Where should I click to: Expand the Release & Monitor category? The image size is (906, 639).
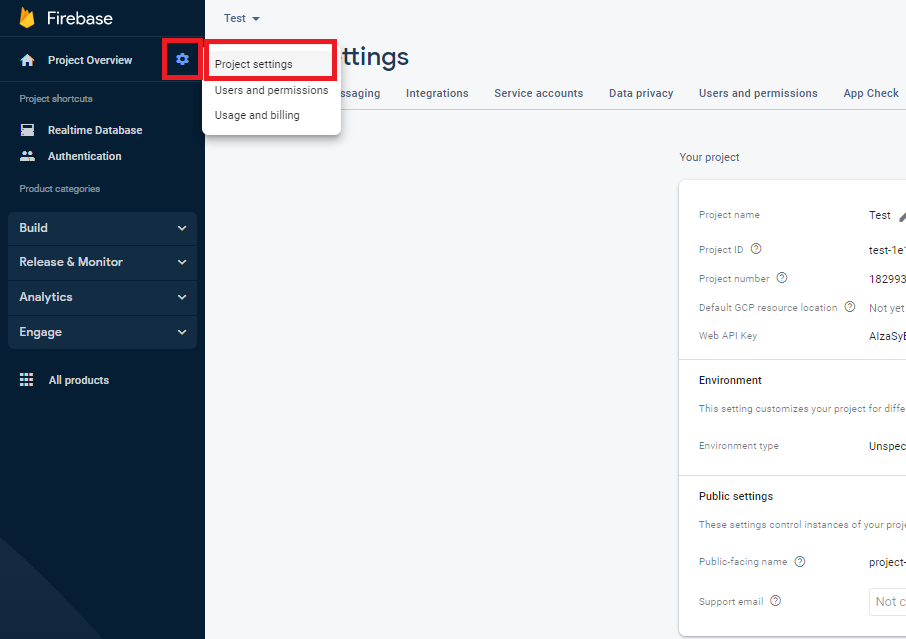(x=102, y=262)
